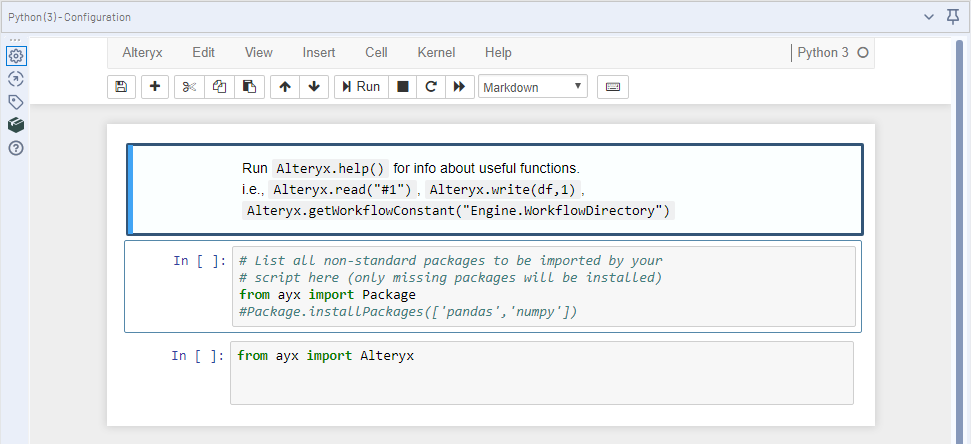Screen dimensions: 971x444
Task: Cut selected cell using the scissors icon
Action: pos(188,87)
